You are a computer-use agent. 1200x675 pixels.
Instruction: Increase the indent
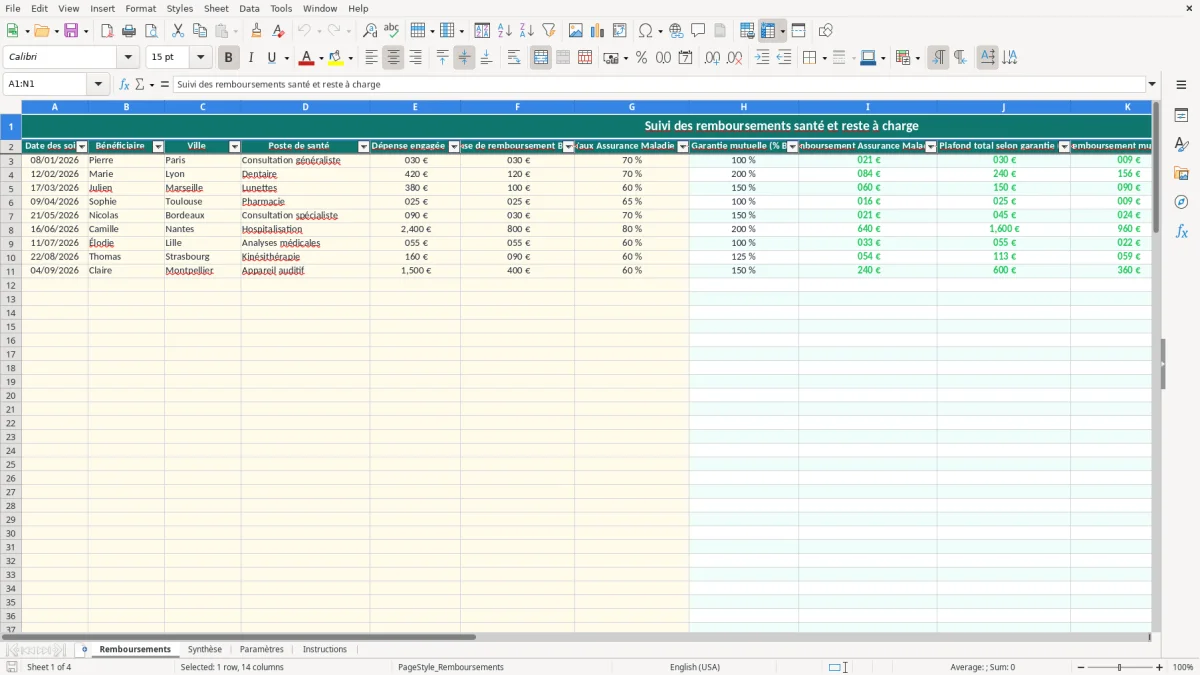763,58
